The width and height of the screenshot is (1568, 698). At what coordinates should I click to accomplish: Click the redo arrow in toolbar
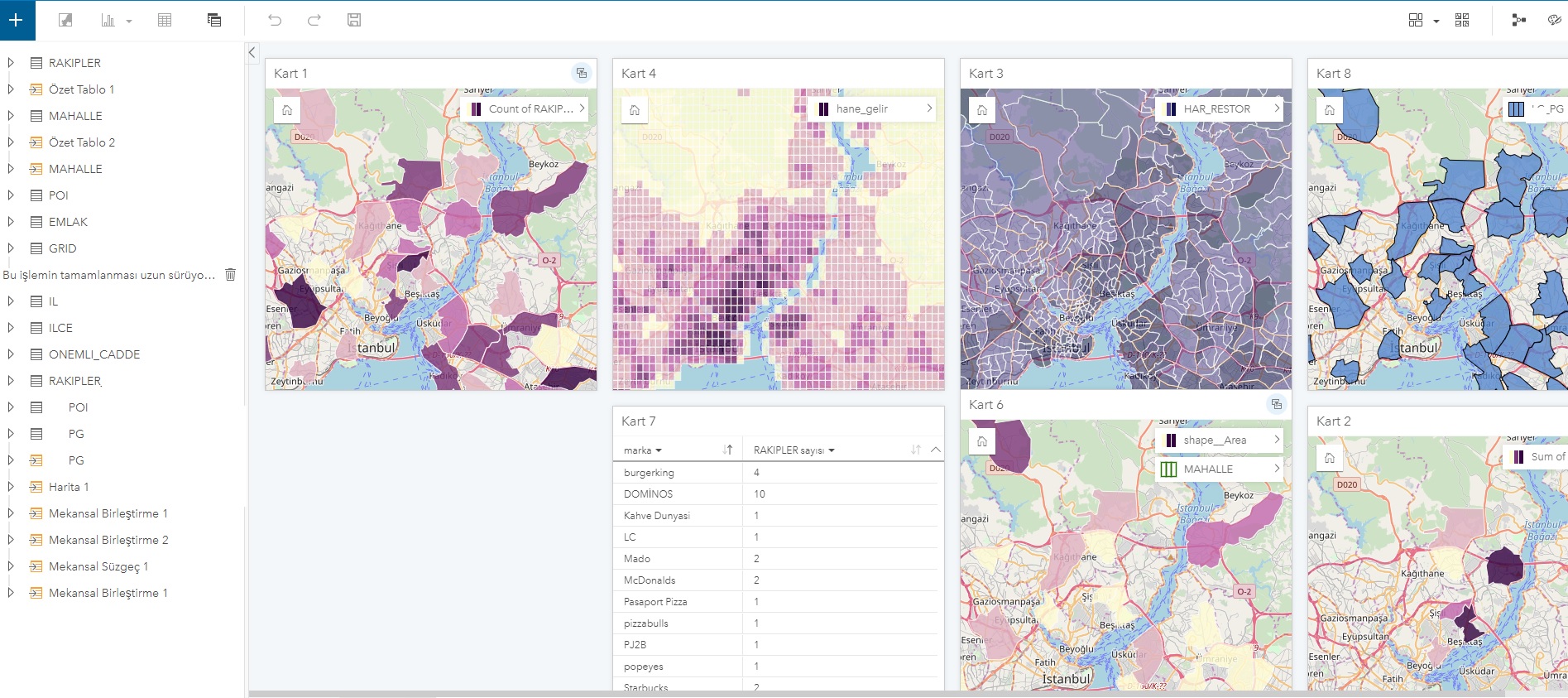tap(314, 20)
